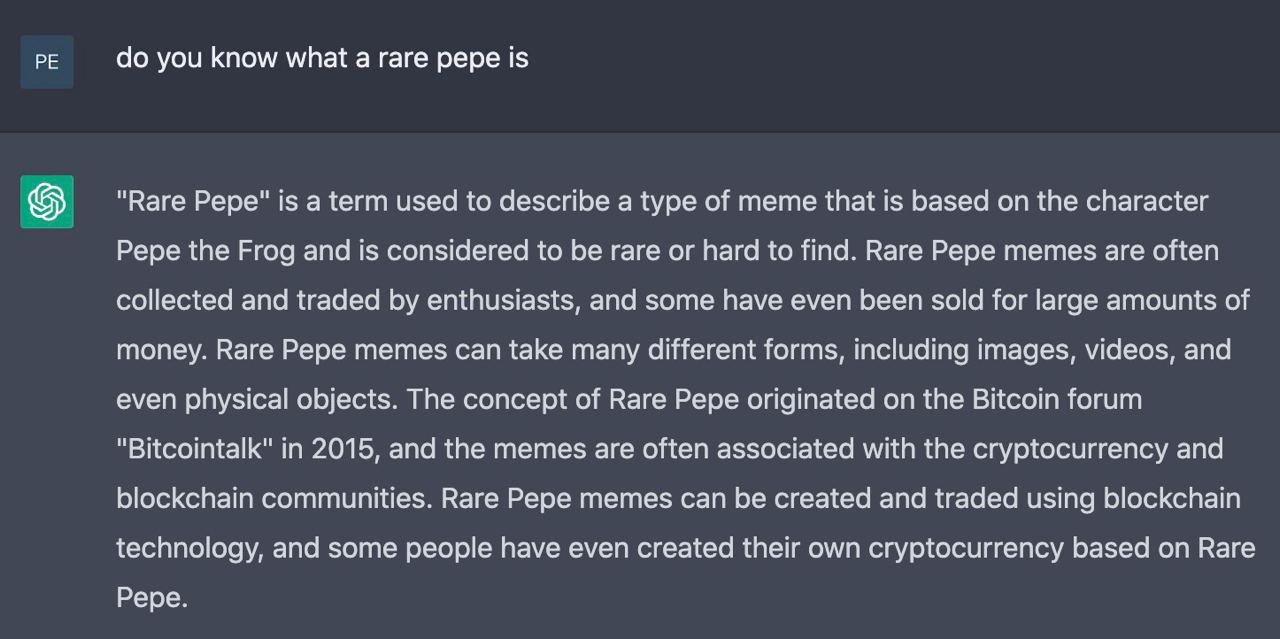
Task: Click the opening "Rare Pepe" quoted term
Action: click(194, 202)
